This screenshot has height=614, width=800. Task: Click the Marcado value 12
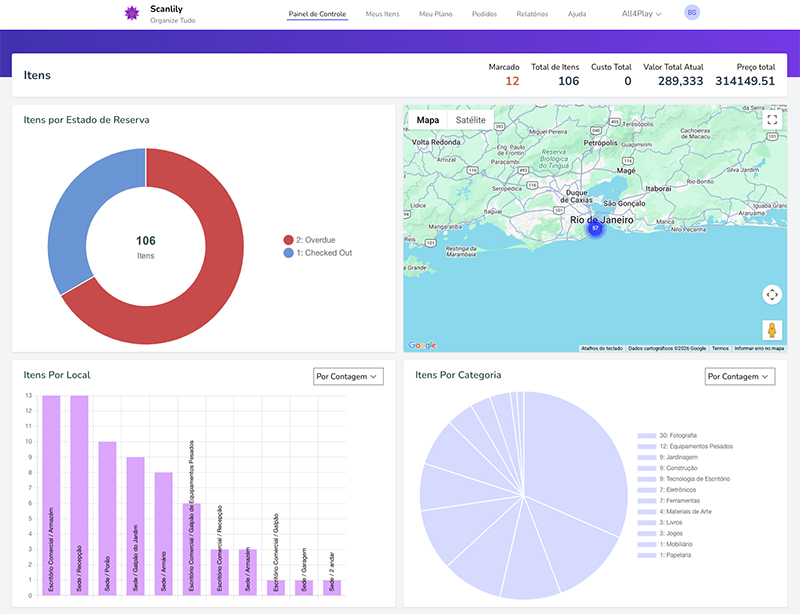point(512,81)
